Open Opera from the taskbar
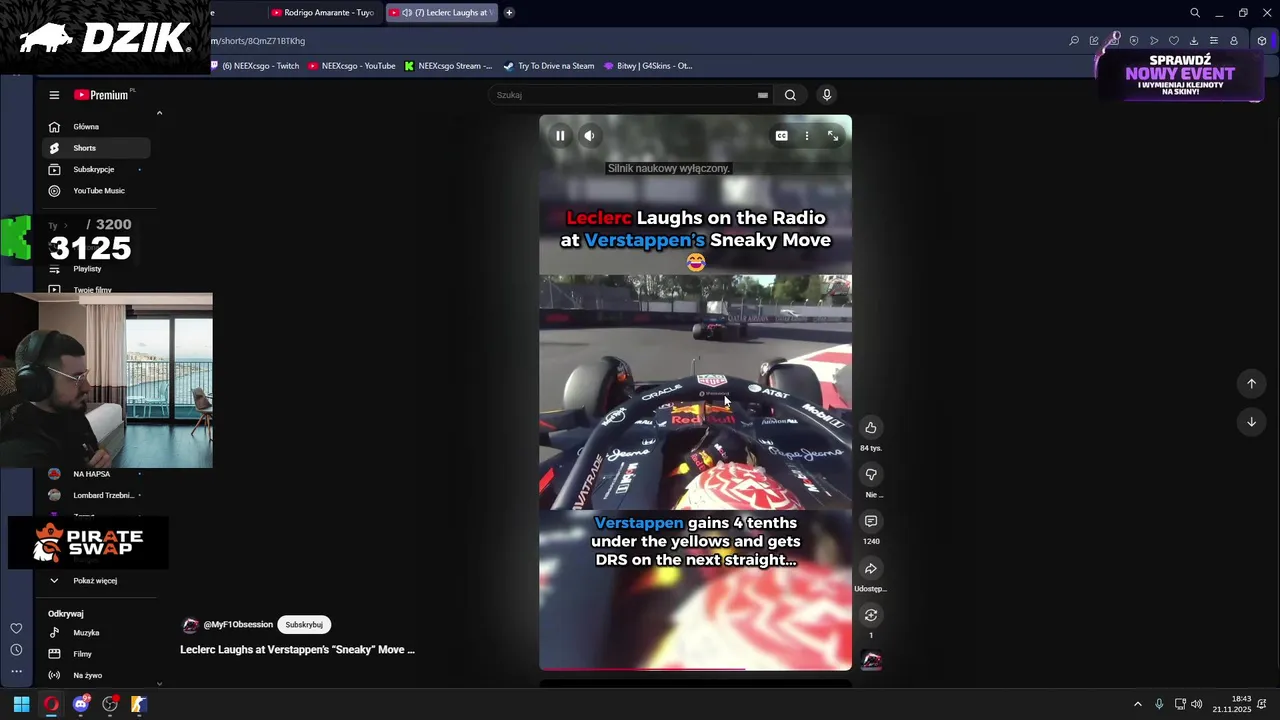1280x720 pixels. pos(51,704)
